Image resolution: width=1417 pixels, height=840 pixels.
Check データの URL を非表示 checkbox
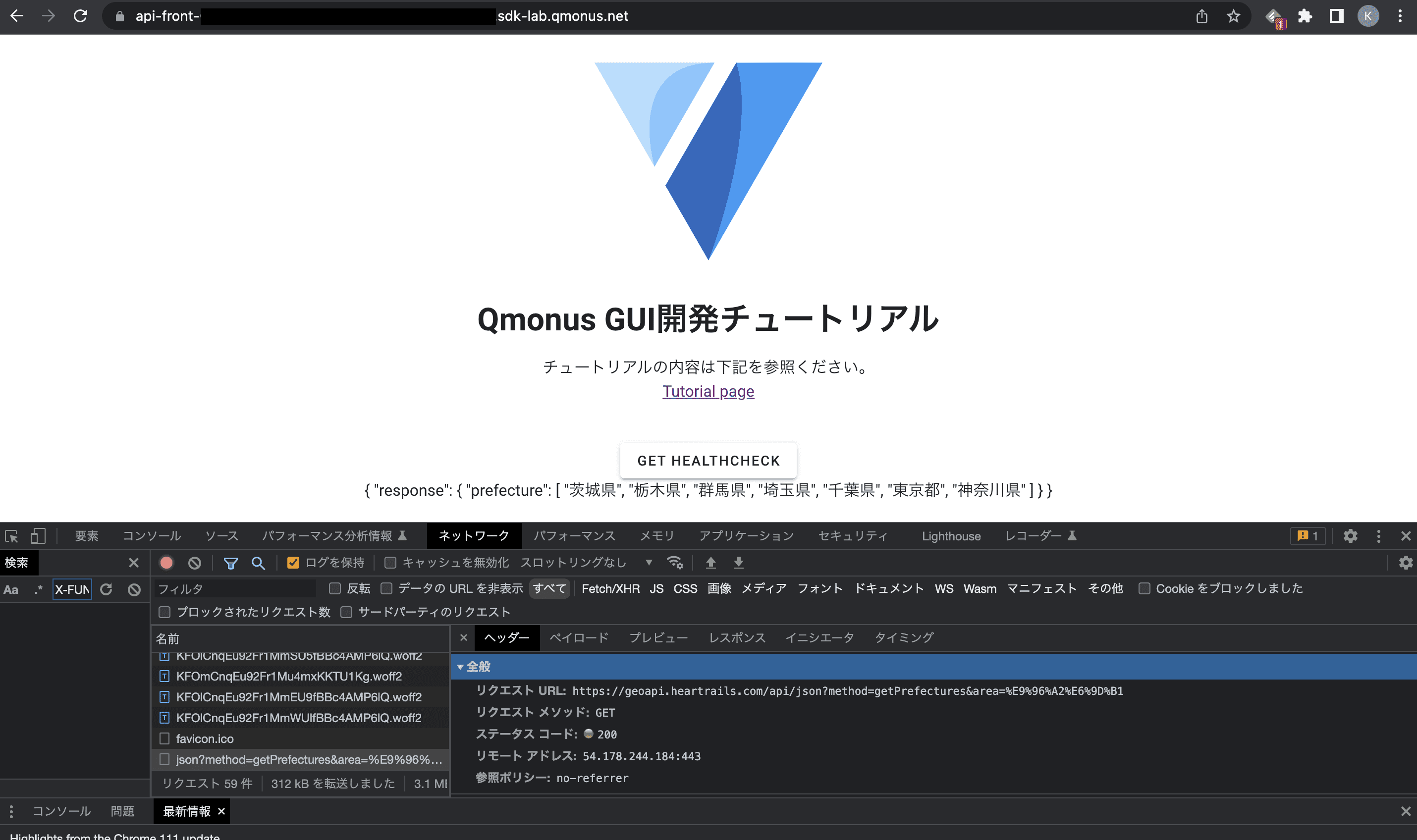tap(386, 589)
